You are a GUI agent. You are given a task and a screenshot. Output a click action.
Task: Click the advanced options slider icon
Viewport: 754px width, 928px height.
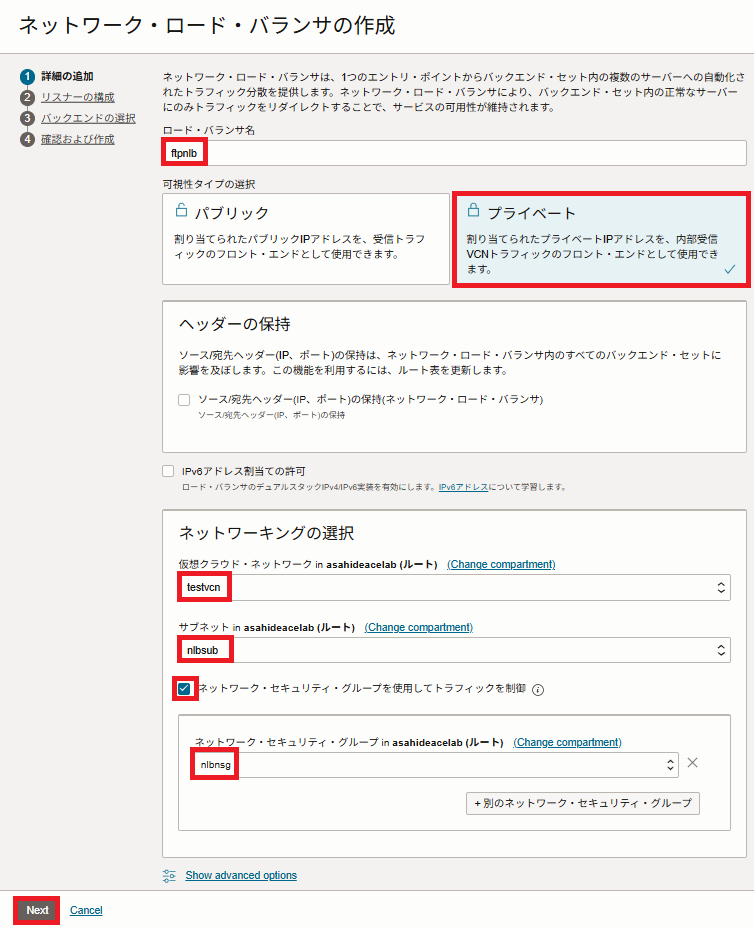[x=169, y=876]
